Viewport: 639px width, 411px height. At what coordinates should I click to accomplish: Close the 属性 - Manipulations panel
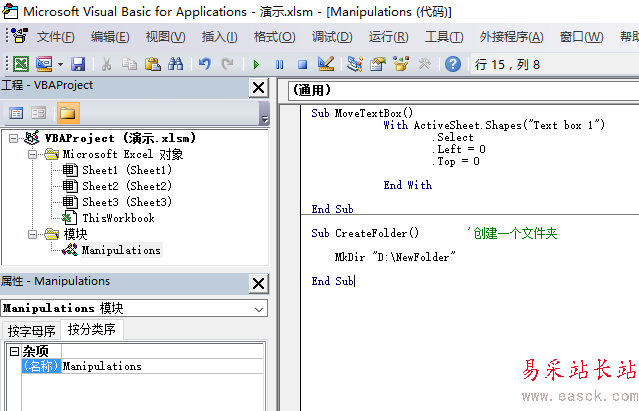pos(258,284)
